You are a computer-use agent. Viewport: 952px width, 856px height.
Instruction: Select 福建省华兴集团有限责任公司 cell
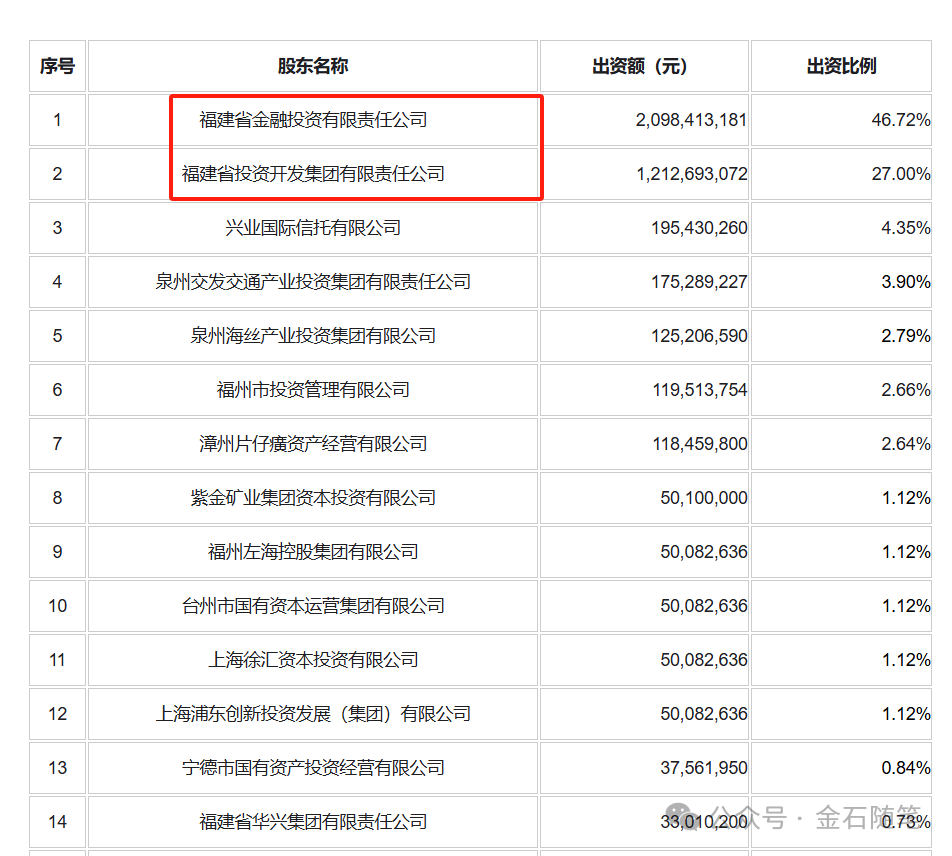(313, 822)
